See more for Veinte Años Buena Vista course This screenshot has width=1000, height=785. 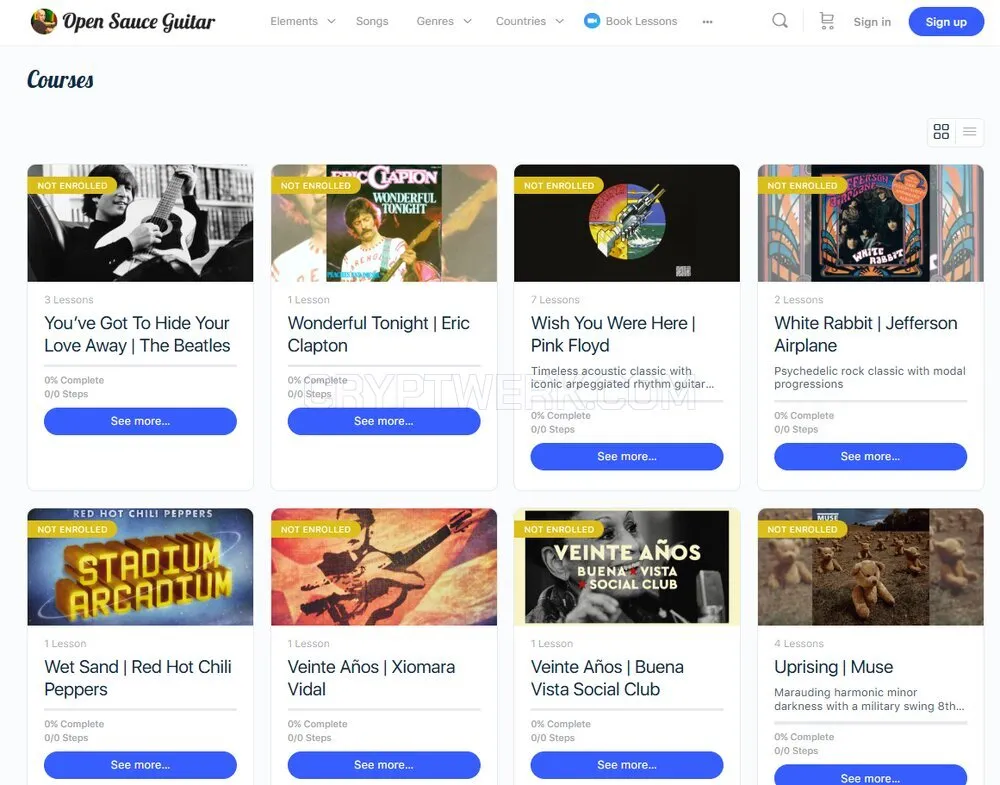tap(627, 765)
